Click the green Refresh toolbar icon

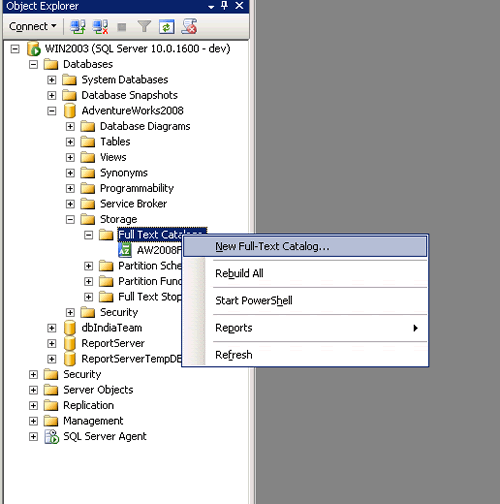(166, 27)
